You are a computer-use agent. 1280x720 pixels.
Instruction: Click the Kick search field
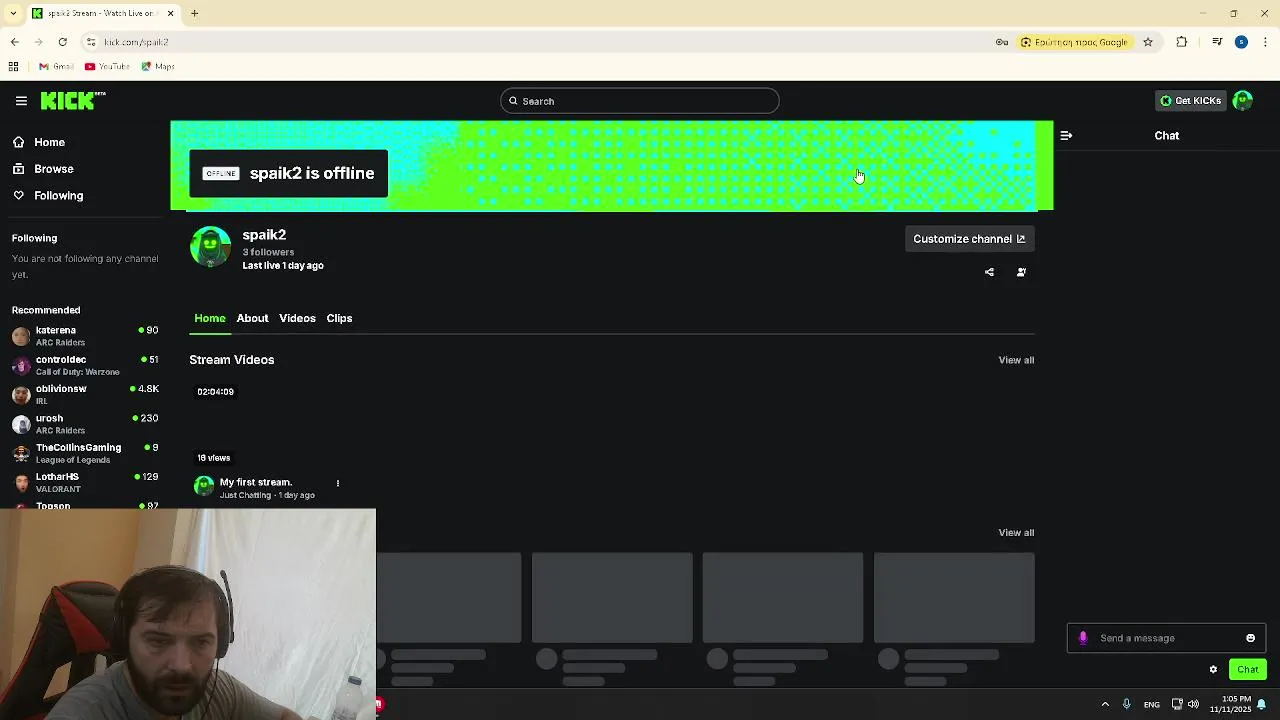click(x=639, y=101)
